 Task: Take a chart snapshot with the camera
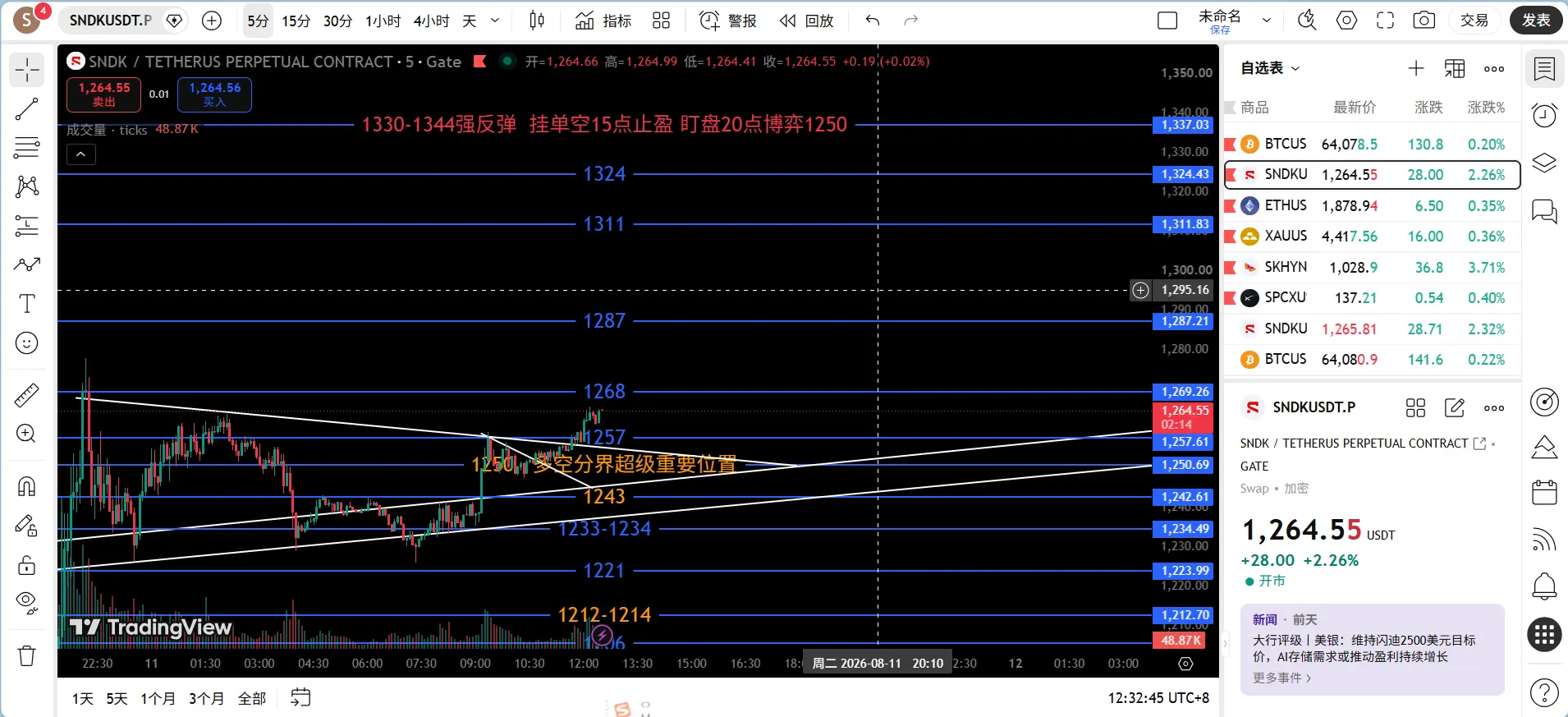pos(1424,21)
